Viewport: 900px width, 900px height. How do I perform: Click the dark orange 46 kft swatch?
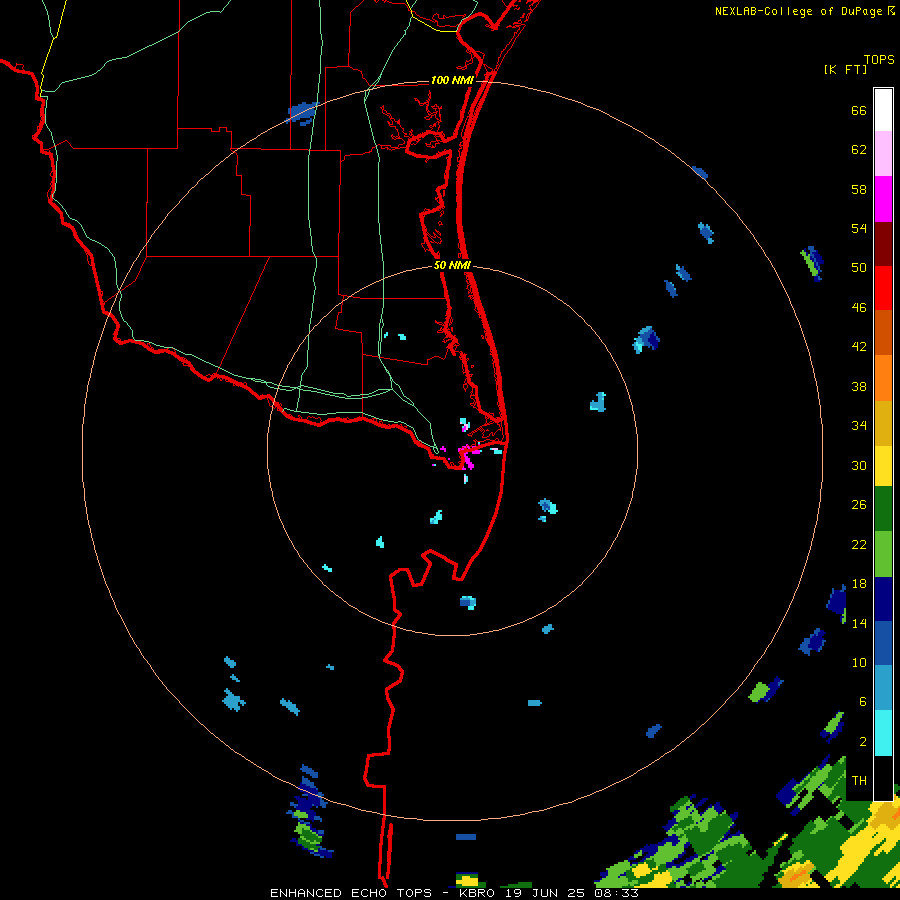click(883, 332)
